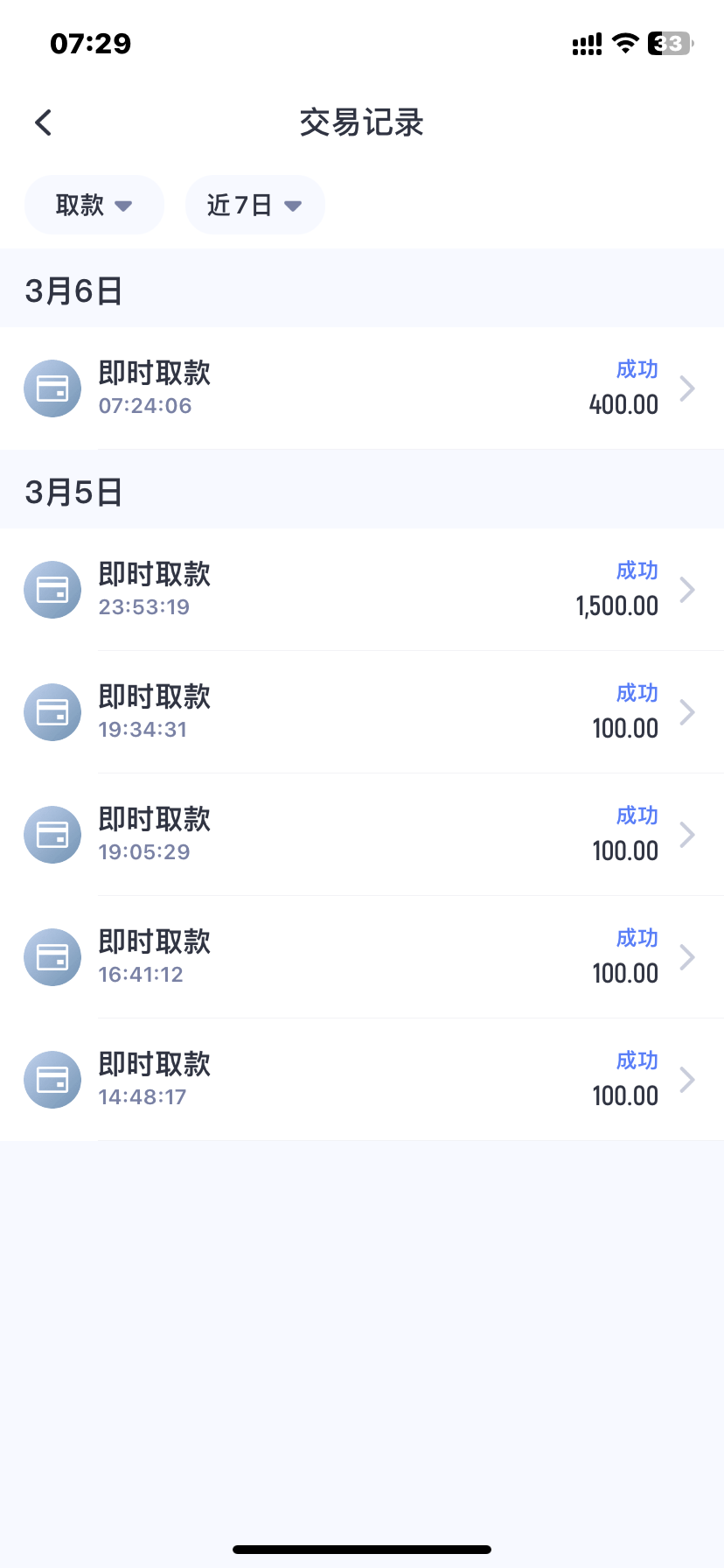This screenshot has width=724, height=1568.
Task: Tap the 交易记录 page title
Action: [x=361, y=122]
